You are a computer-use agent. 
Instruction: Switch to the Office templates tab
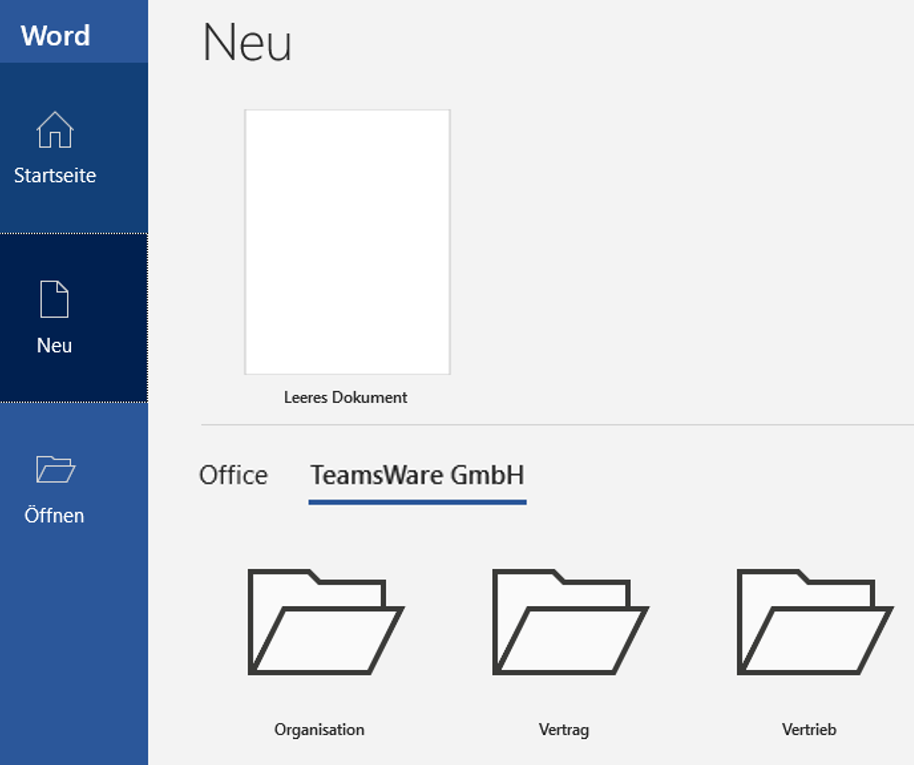(x=234, y=475)
